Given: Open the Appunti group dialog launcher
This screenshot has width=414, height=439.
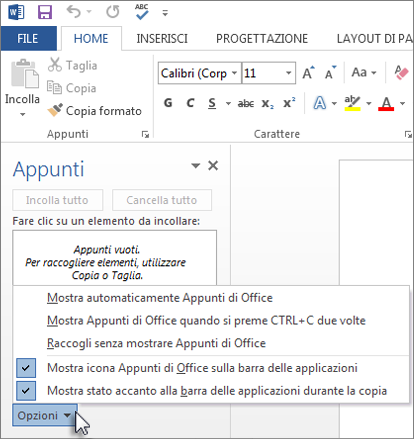Looking at the screenshot, I should pos(145,134).
